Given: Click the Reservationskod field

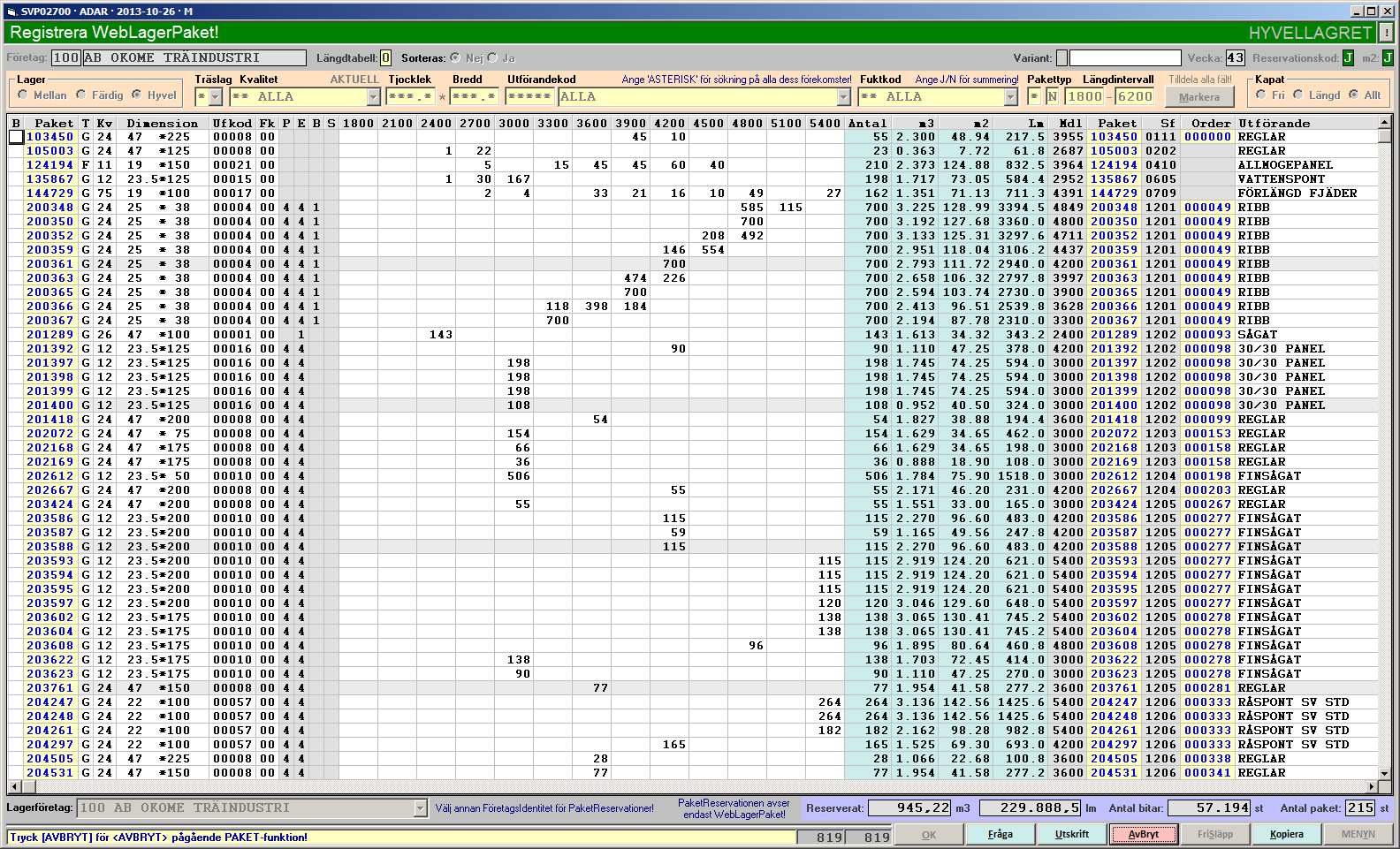Looking at the screenshot, I should pos(1348,57).
